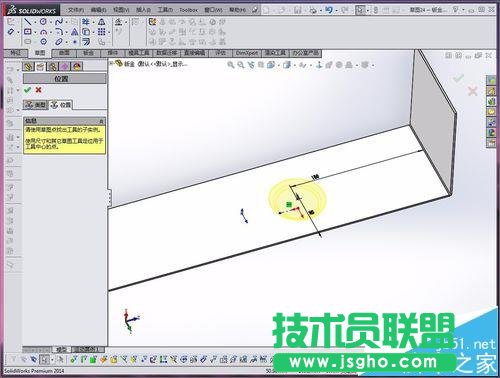Cancel with the red X in property panel
Image resolution: width=500 pixels, height=378 pixels.
(39, 90)
